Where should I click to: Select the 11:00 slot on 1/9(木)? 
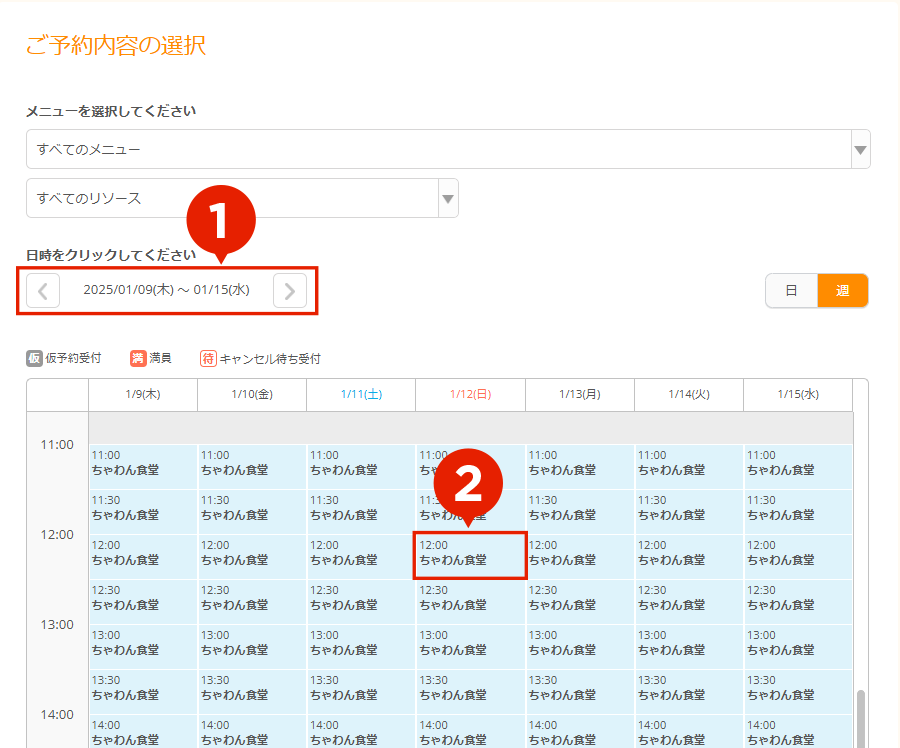pyautogui.click(x=143, y=465)
